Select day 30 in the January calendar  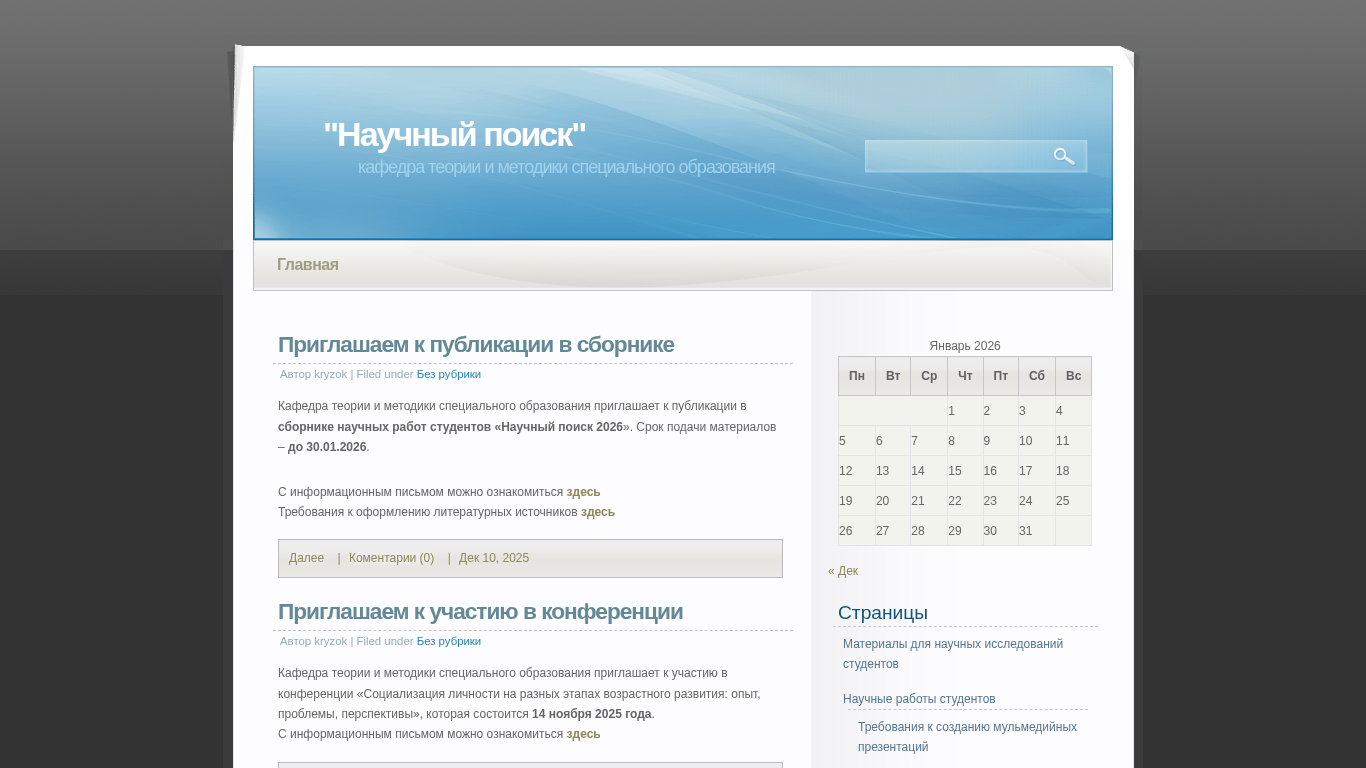point(990,531)
